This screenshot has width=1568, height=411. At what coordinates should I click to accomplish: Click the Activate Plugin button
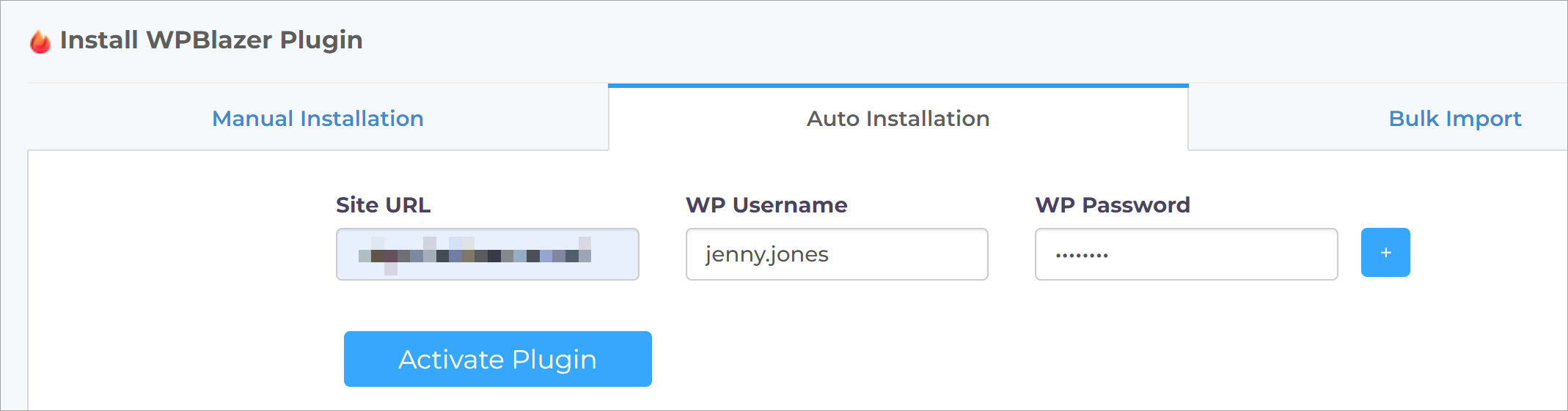pyautogui.click(x=498, y=359)
